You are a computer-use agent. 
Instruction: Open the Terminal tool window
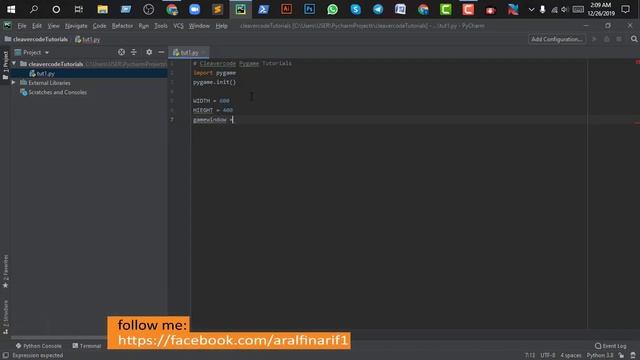[x=87, y=346]
